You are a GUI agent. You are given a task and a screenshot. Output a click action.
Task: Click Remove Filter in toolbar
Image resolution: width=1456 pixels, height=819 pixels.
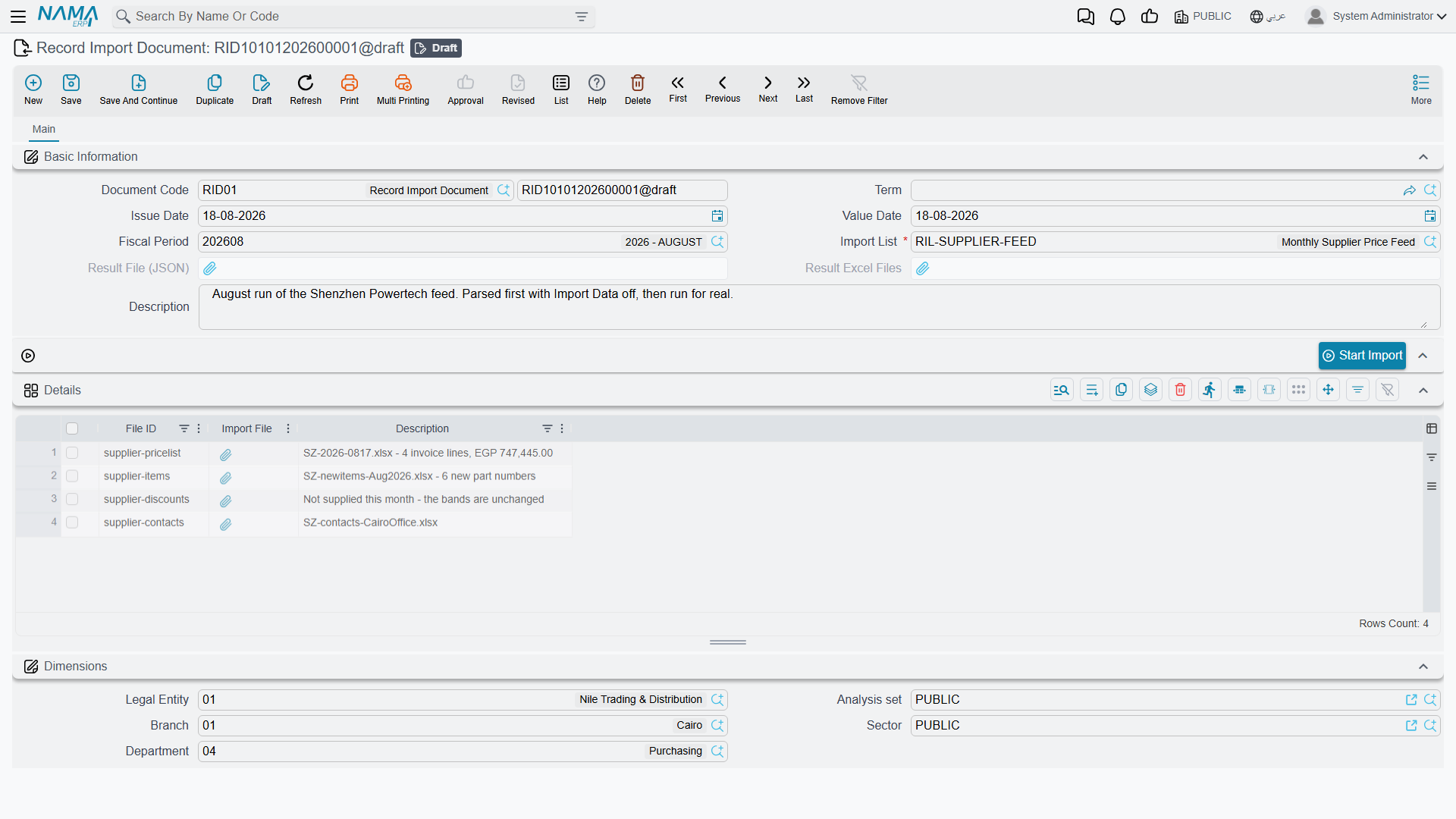click(x=859, y=89)
